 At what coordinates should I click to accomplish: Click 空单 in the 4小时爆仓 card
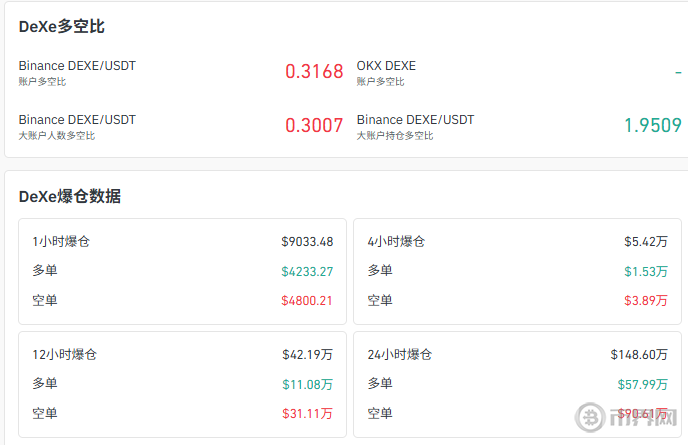[380, 301]
